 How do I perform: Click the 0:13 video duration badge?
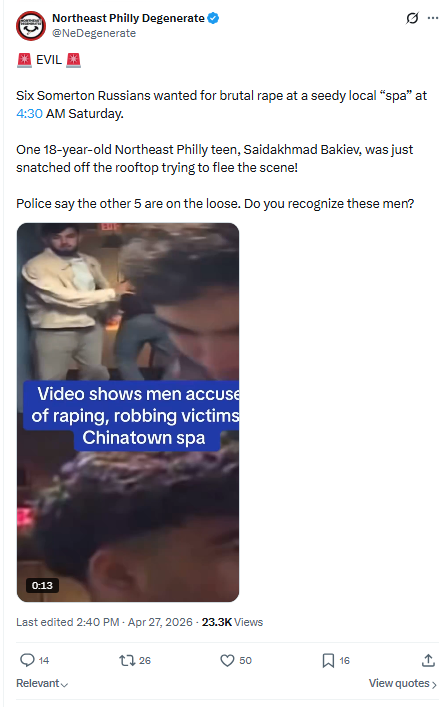42,585
